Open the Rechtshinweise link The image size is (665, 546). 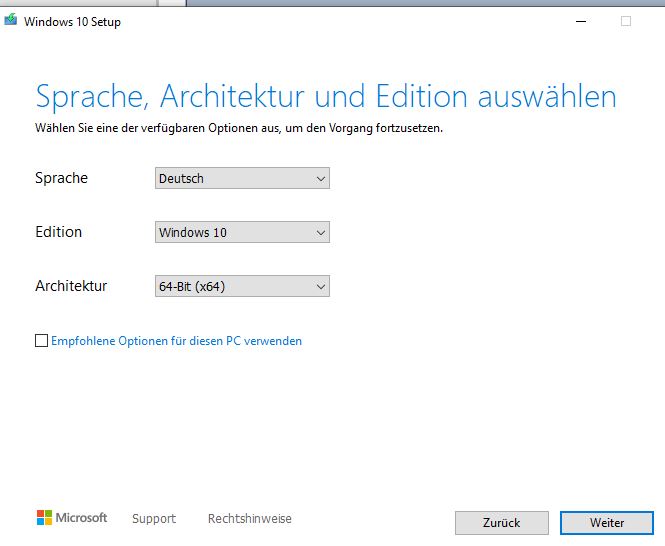(x=250, y=518)
